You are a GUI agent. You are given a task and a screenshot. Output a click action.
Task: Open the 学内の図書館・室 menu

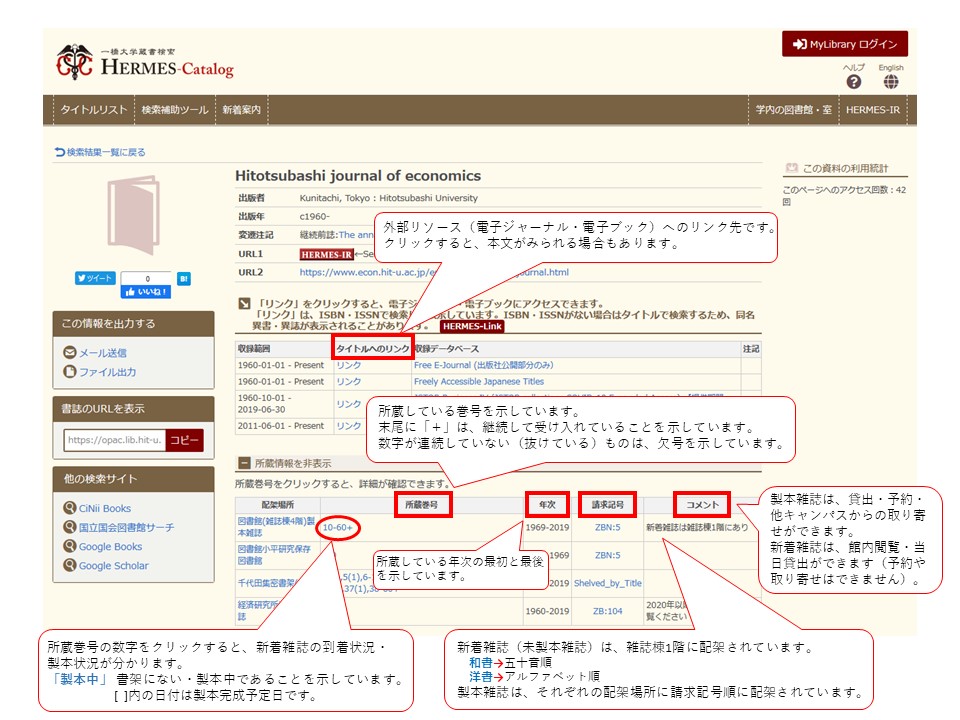point(793,110)
